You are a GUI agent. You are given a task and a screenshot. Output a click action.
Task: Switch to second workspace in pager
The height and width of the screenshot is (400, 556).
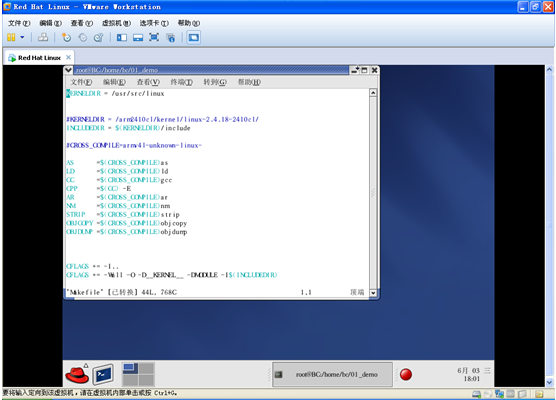146,368
